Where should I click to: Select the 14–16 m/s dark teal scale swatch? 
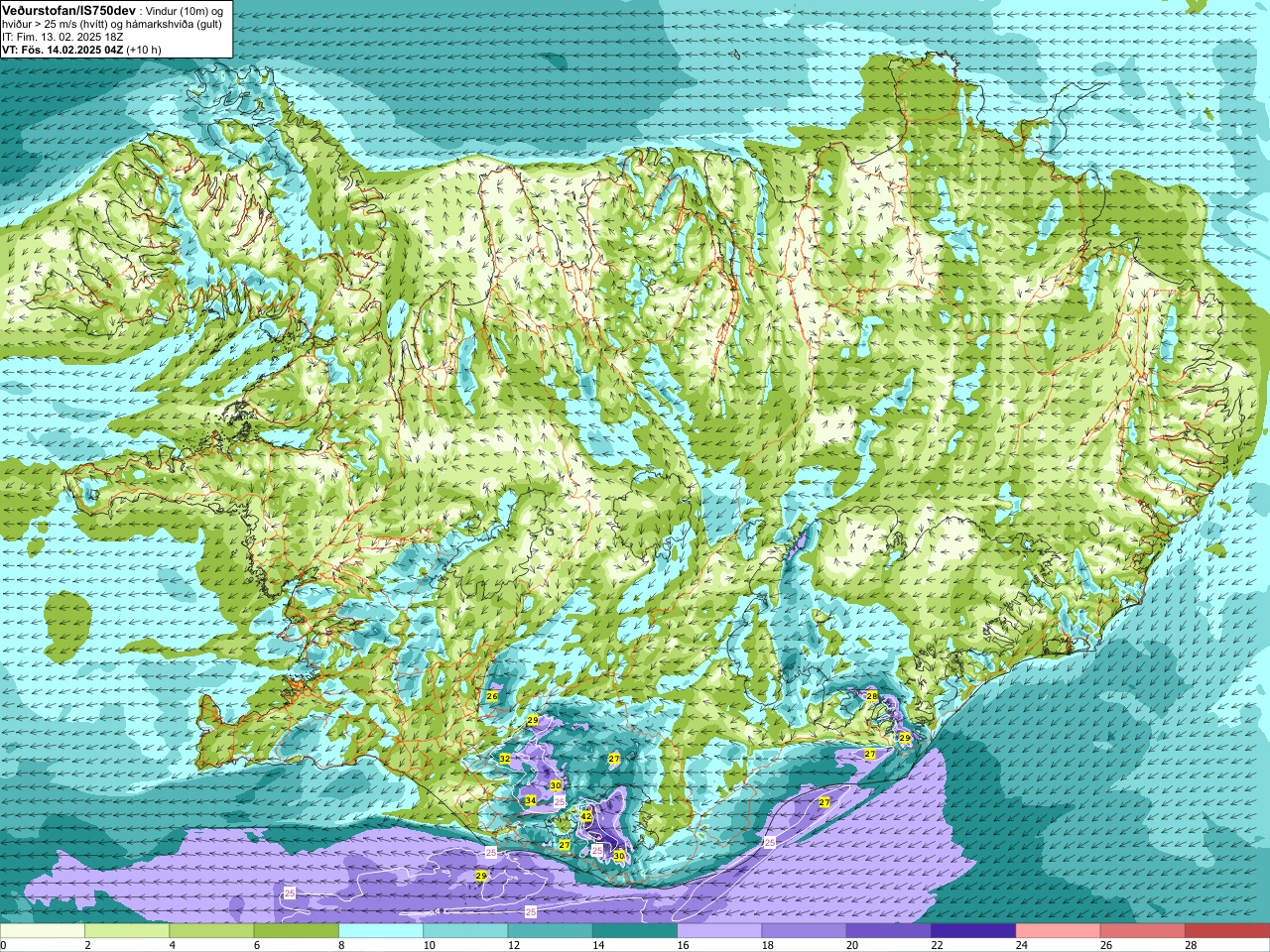[x=635, y=931]
